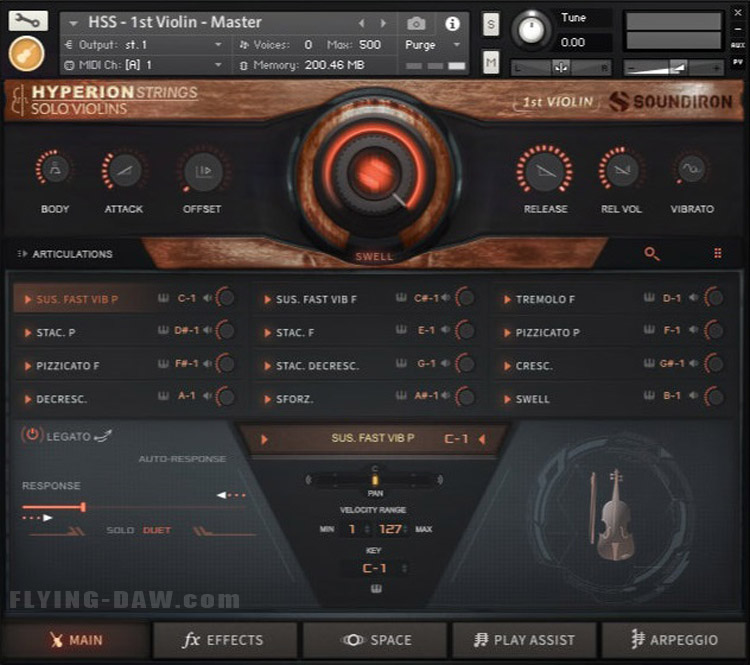Switch to the ARPEGGIO tab
750x665 pixels.
674,640
